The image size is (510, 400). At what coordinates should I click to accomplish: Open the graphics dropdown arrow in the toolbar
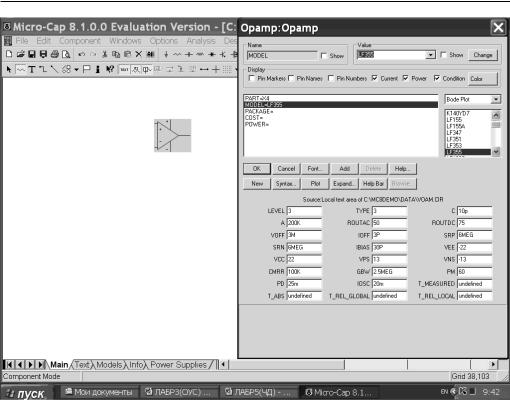pos(76,69)
